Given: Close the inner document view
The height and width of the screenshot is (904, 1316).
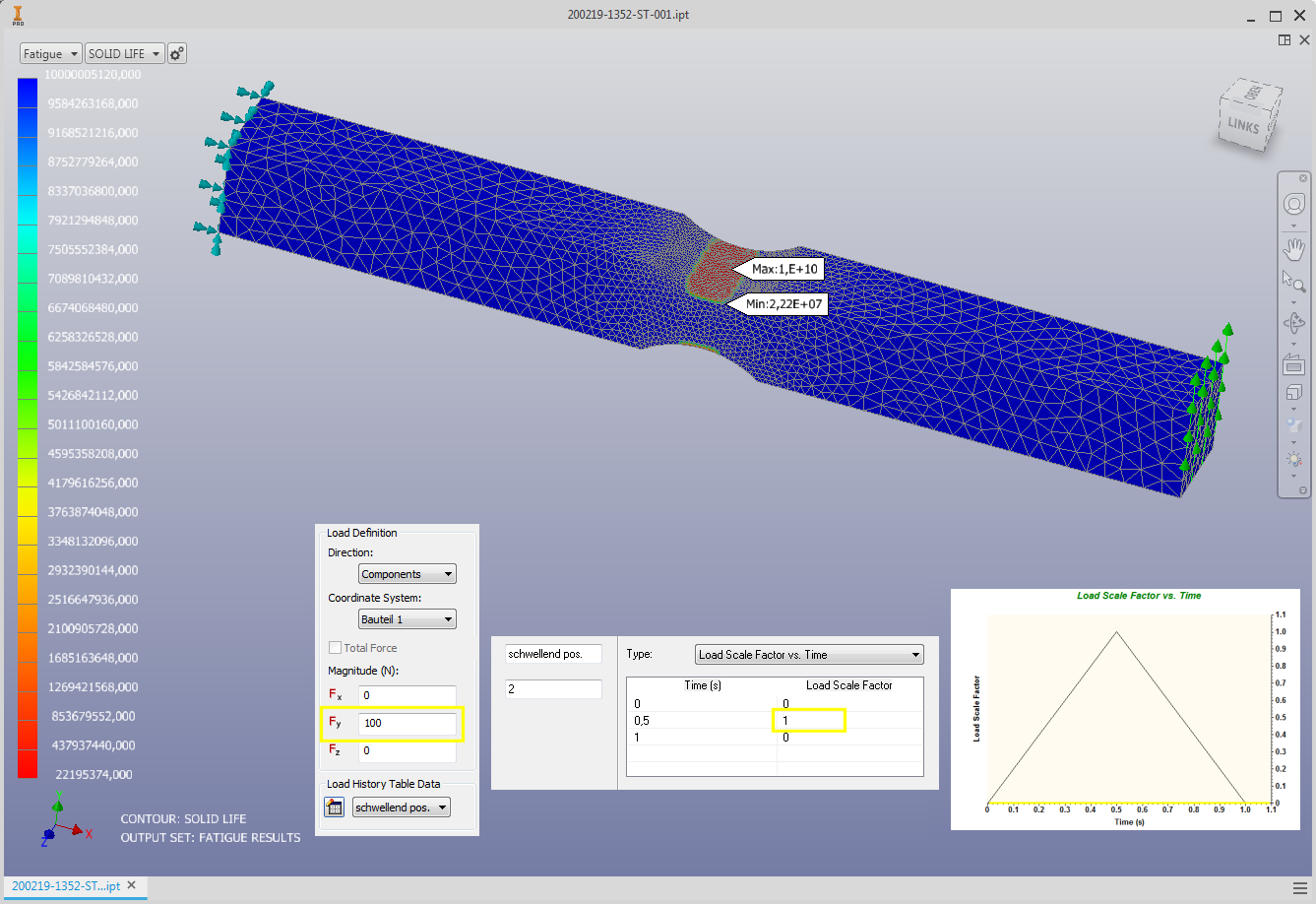Looking at the screenshot, I should click(x=1304, y=40).
